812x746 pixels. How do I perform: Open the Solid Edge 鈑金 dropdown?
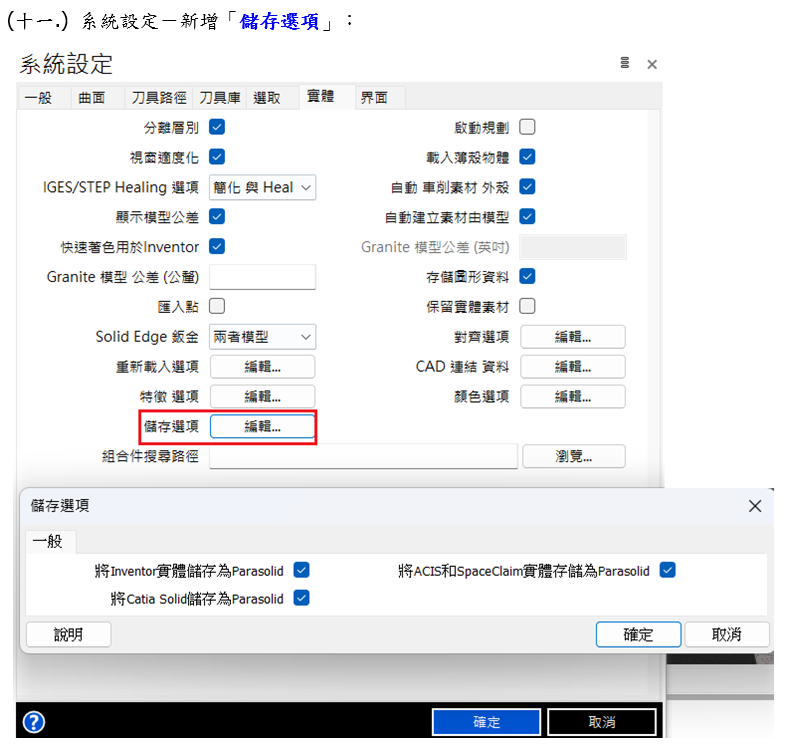(263, 337)
